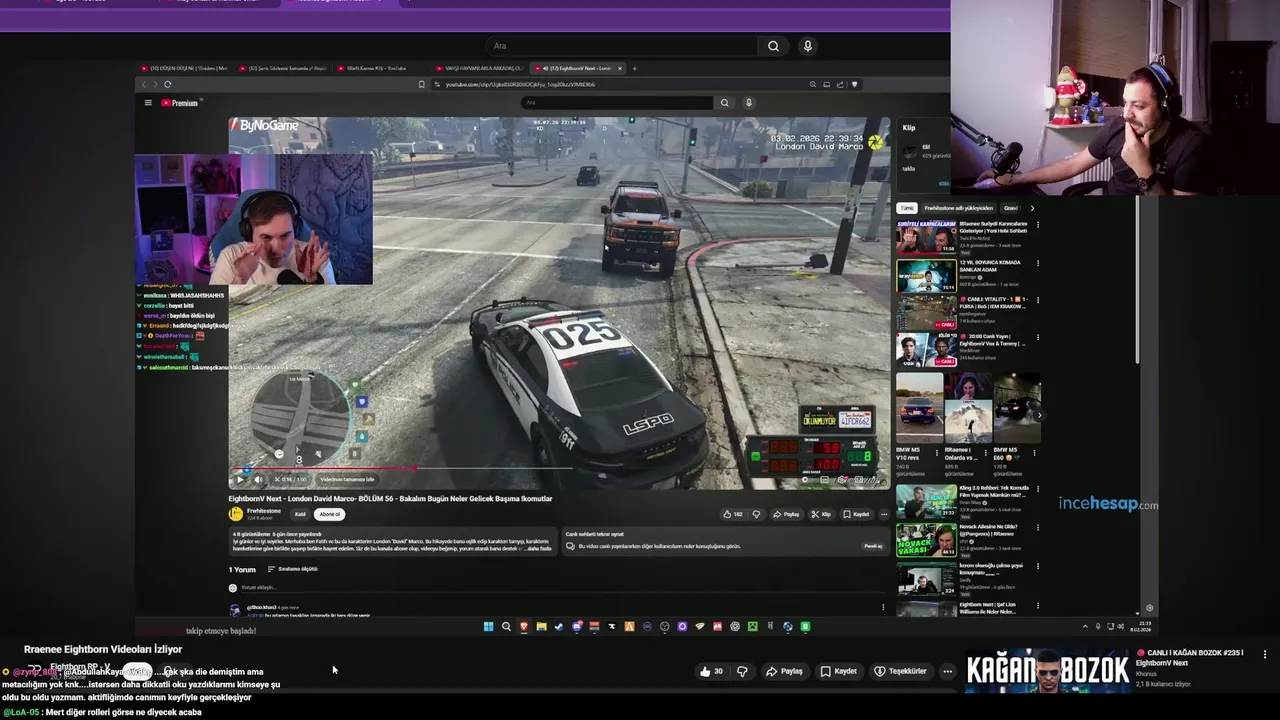The height and width of the screenshot is (720, 1280).
Task: Click play button on inner video player
Action: pyautogui.click(x=239, y=479)
